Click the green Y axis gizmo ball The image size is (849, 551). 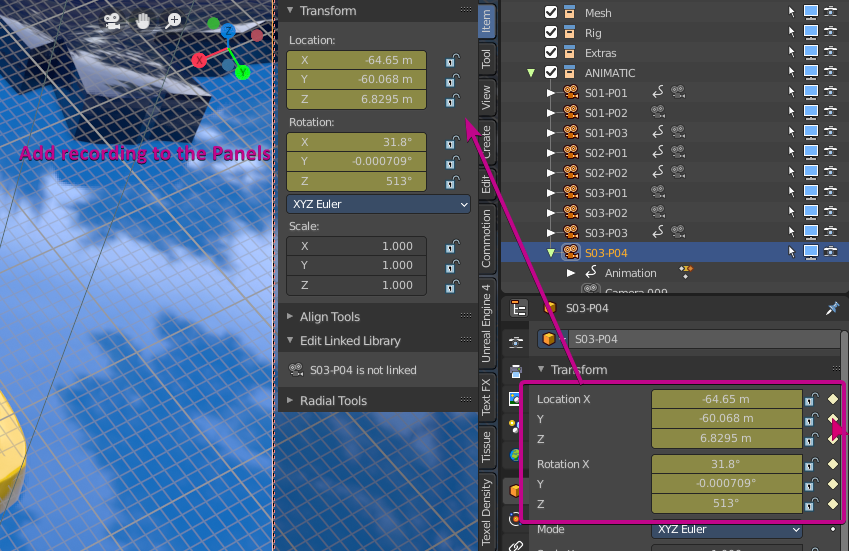click(243, 72)
